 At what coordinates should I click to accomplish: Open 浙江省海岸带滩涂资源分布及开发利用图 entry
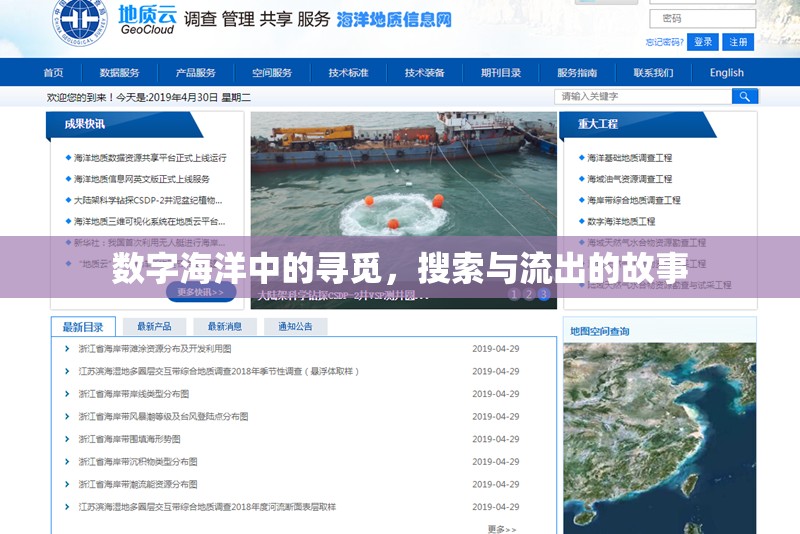pos(155,349)
